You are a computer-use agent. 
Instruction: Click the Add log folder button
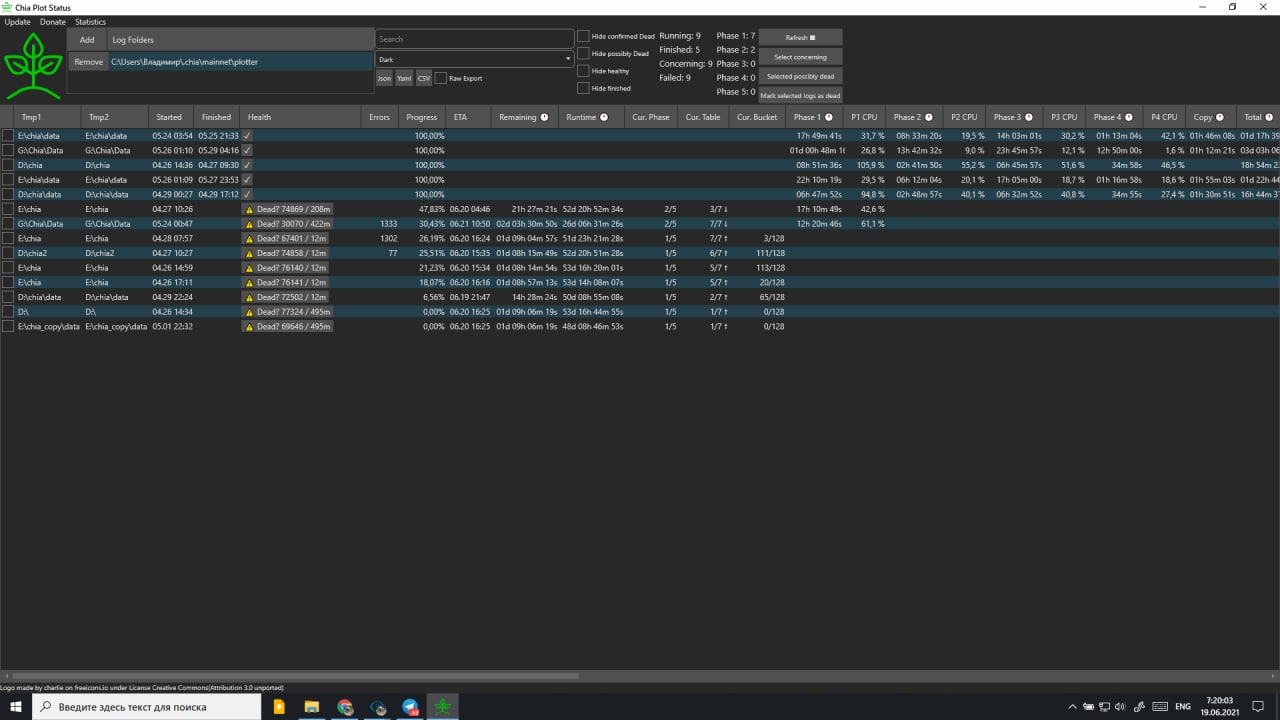click(87, 40)
